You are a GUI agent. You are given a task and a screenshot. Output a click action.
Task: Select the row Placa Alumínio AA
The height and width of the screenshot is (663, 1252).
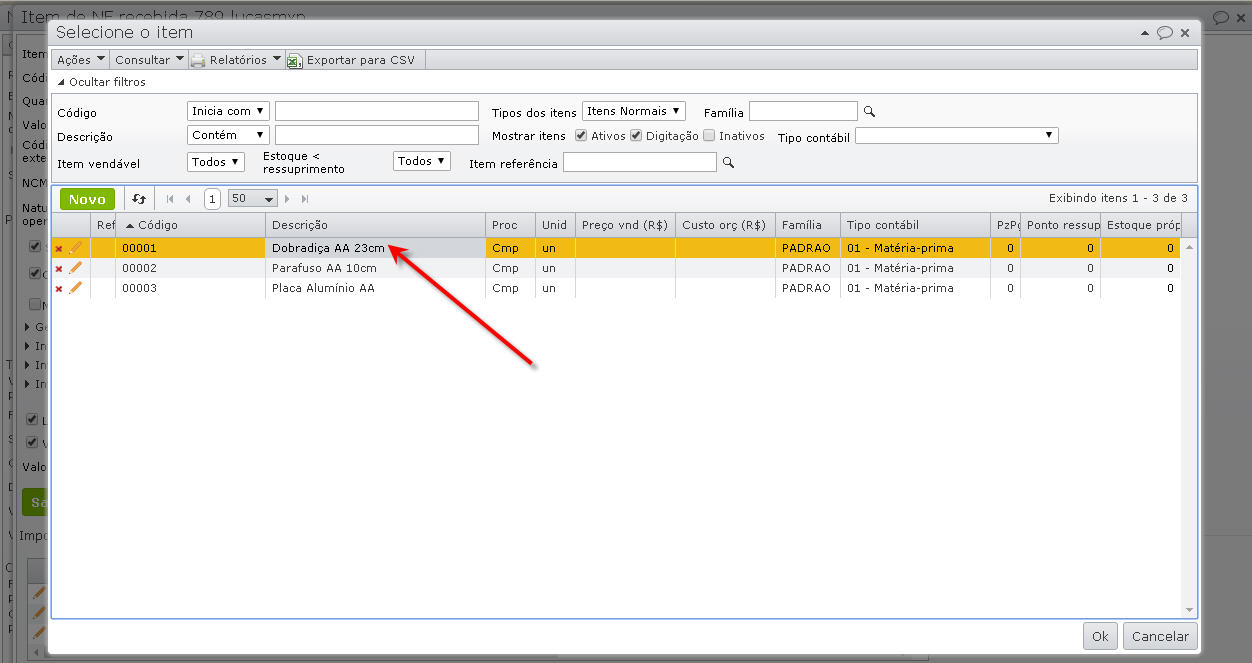pos(616,288)
